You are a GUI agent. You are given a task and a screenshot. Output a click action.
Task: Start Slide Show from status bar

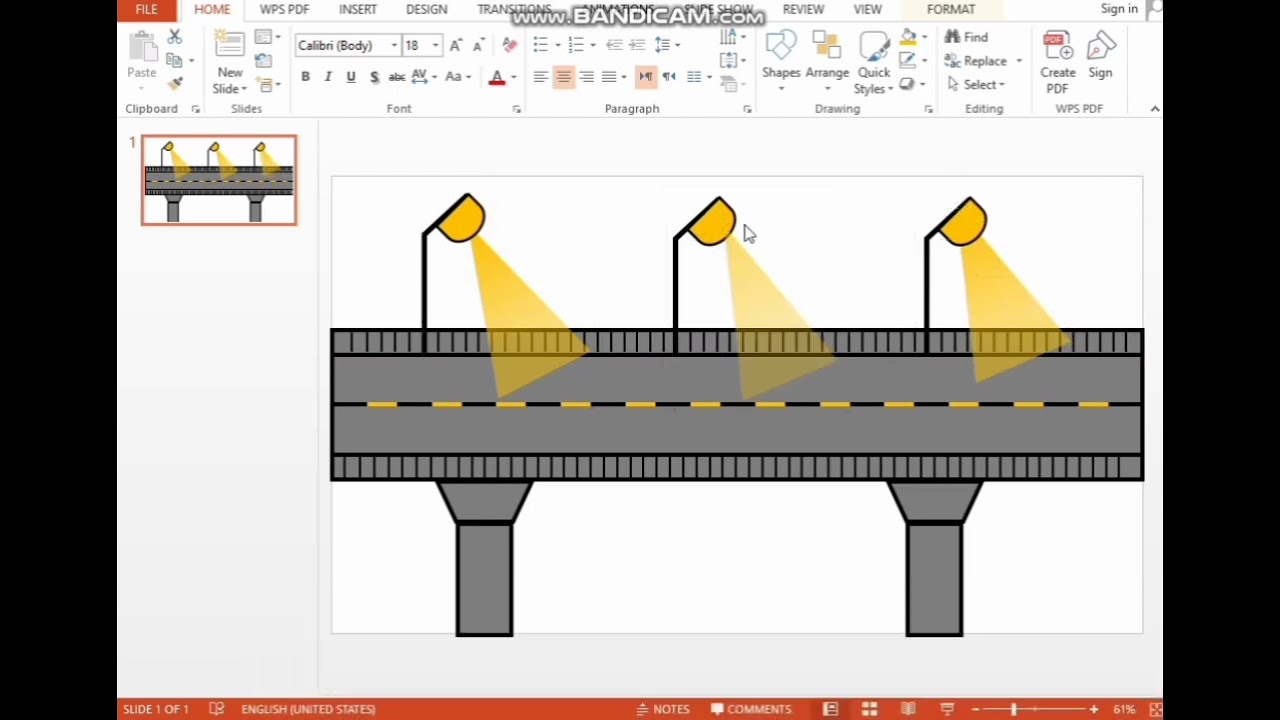(x=947, y=709)
